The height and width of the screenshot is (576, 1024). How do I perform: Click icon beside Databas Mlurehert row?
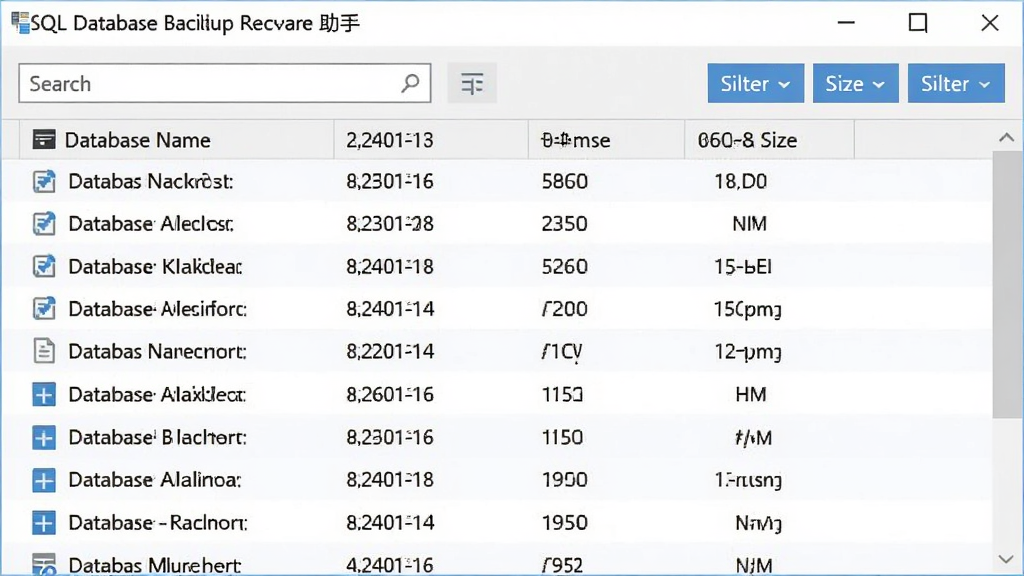point(44,564)
